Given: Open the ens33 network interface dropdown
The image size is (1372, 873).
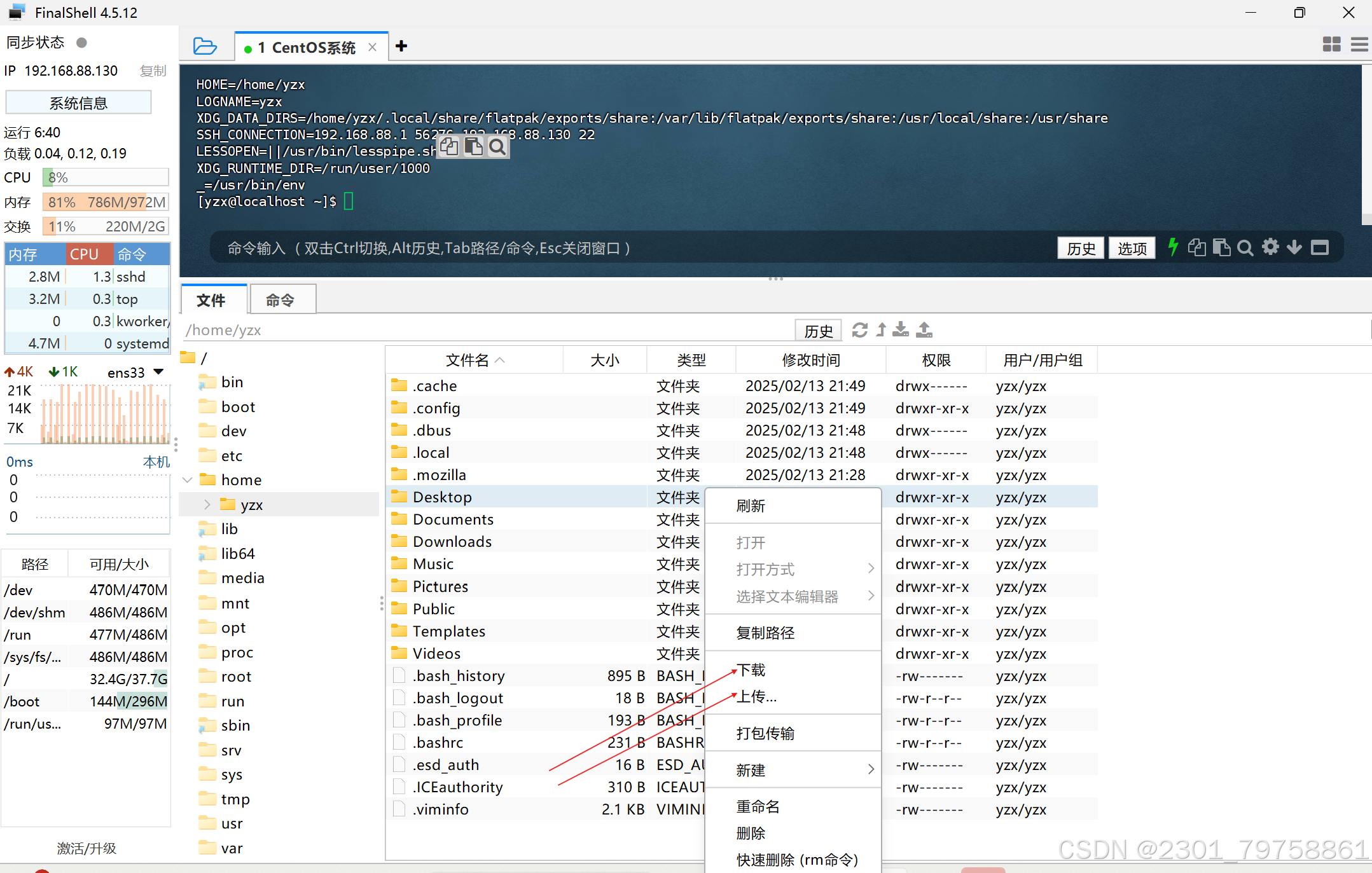Looking at the screenshot, I should 159,372.
